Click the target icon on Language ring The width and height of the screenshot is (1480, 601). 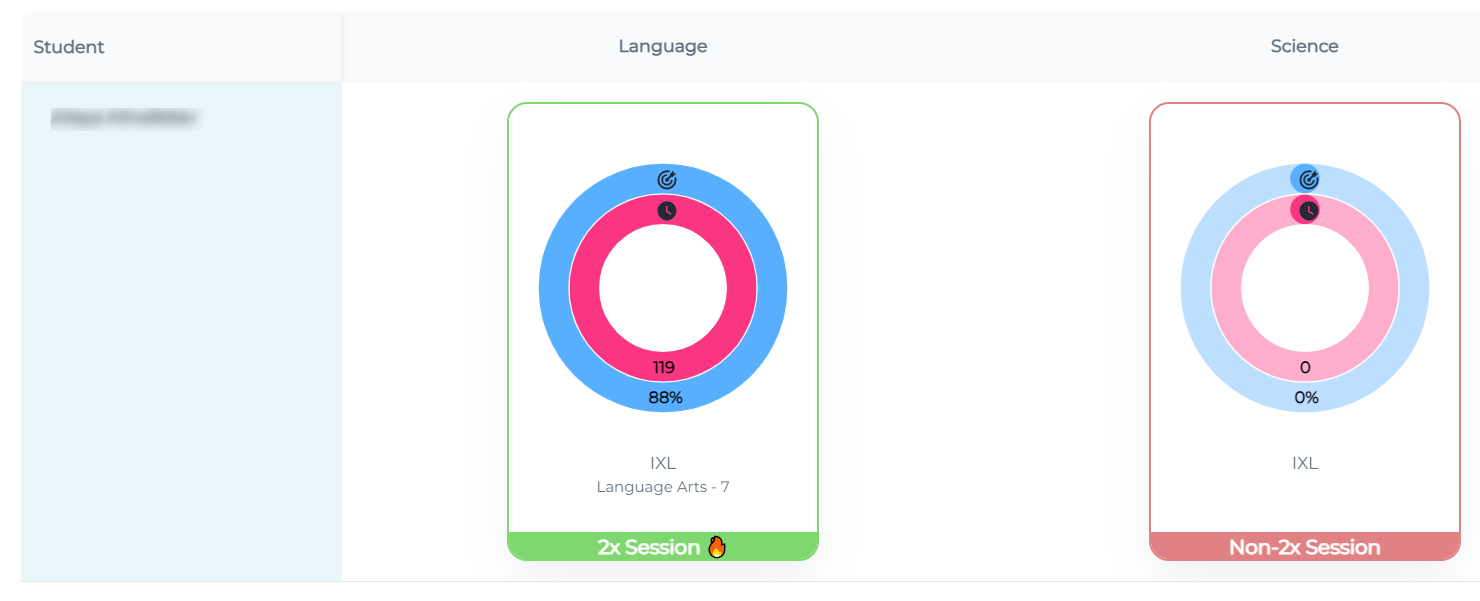coord(667,180)
